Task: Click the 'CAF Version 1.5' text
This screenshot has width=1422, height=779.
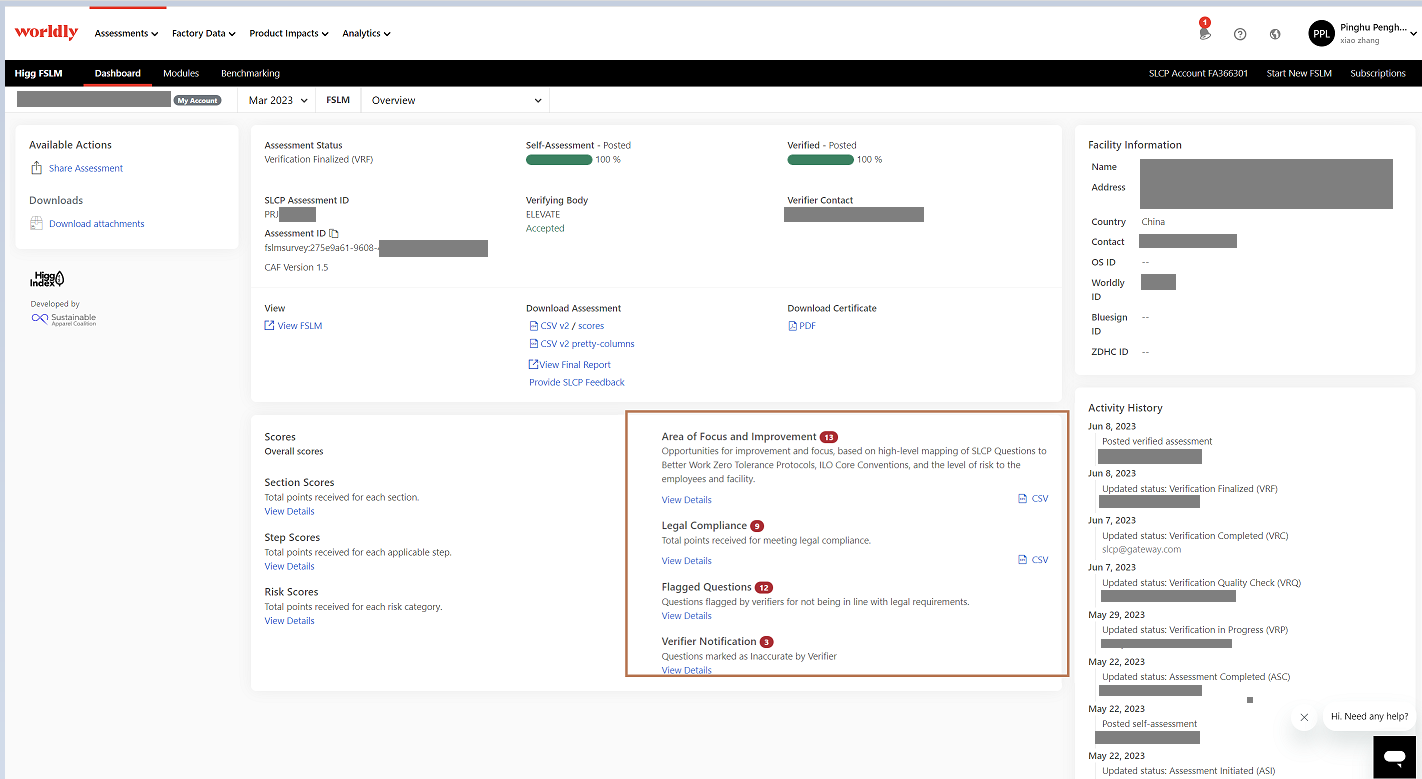Action: click(296, 267)
